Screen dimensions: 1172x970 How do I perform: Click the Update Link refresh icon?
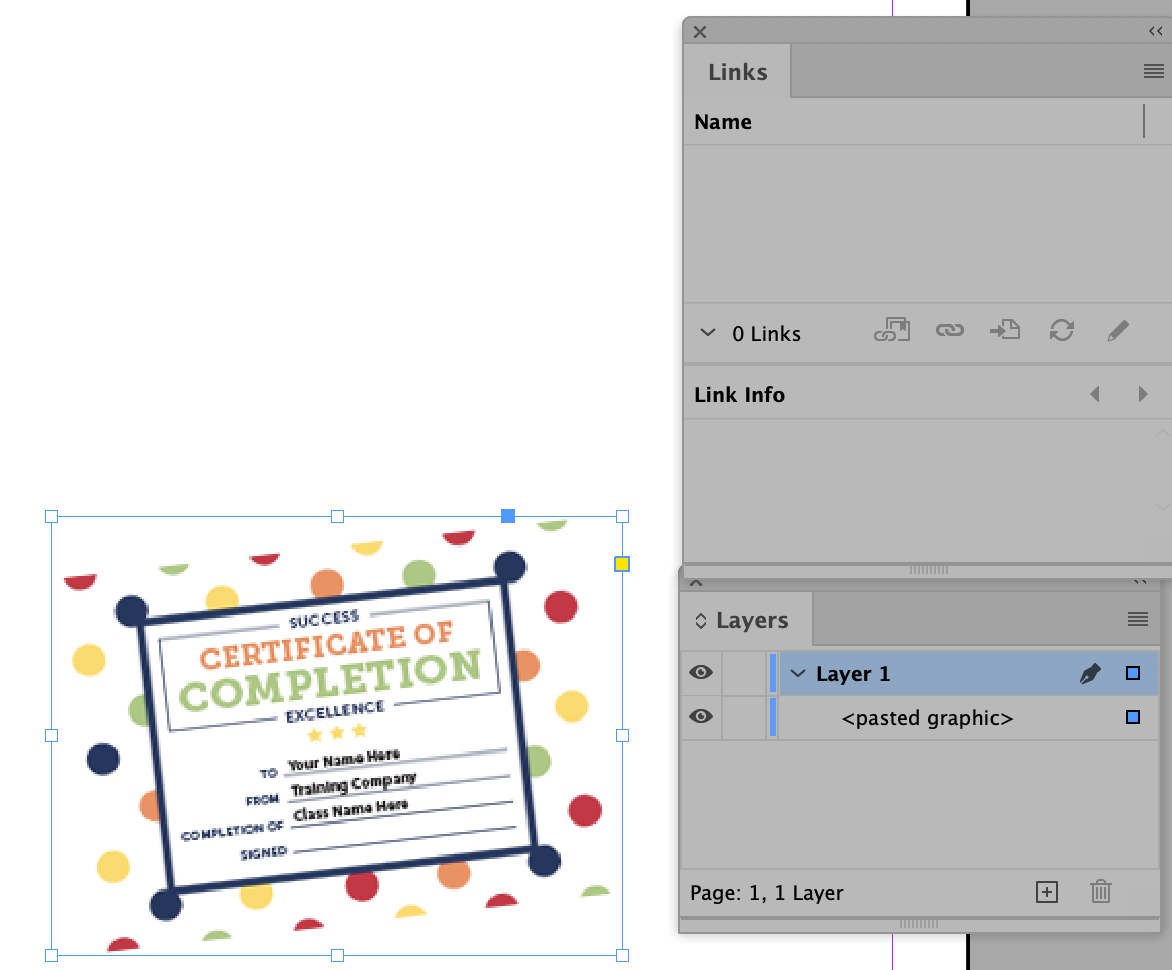pyautogui.click(x=1062, y=330)
